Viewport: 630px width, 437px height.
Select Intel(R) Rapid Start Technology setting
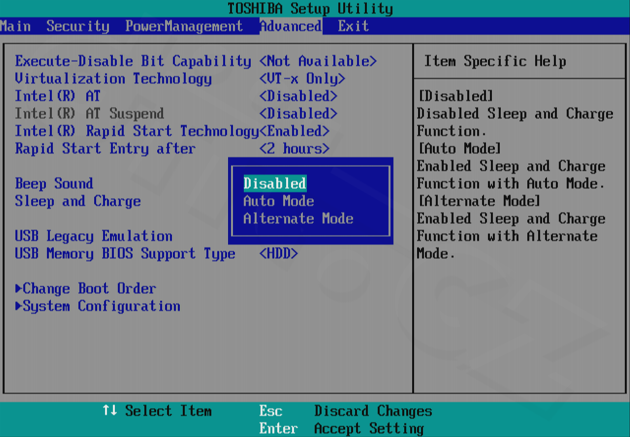137,131
